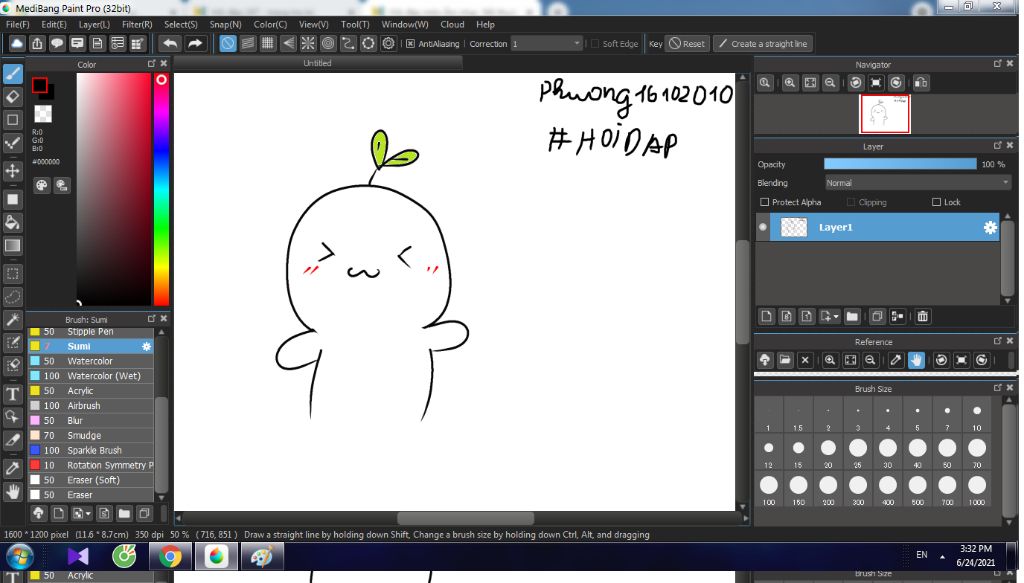Viewport: 1024px width, 583px height.
Task: Select the Magic Wand tool
Action: (13, 320)
